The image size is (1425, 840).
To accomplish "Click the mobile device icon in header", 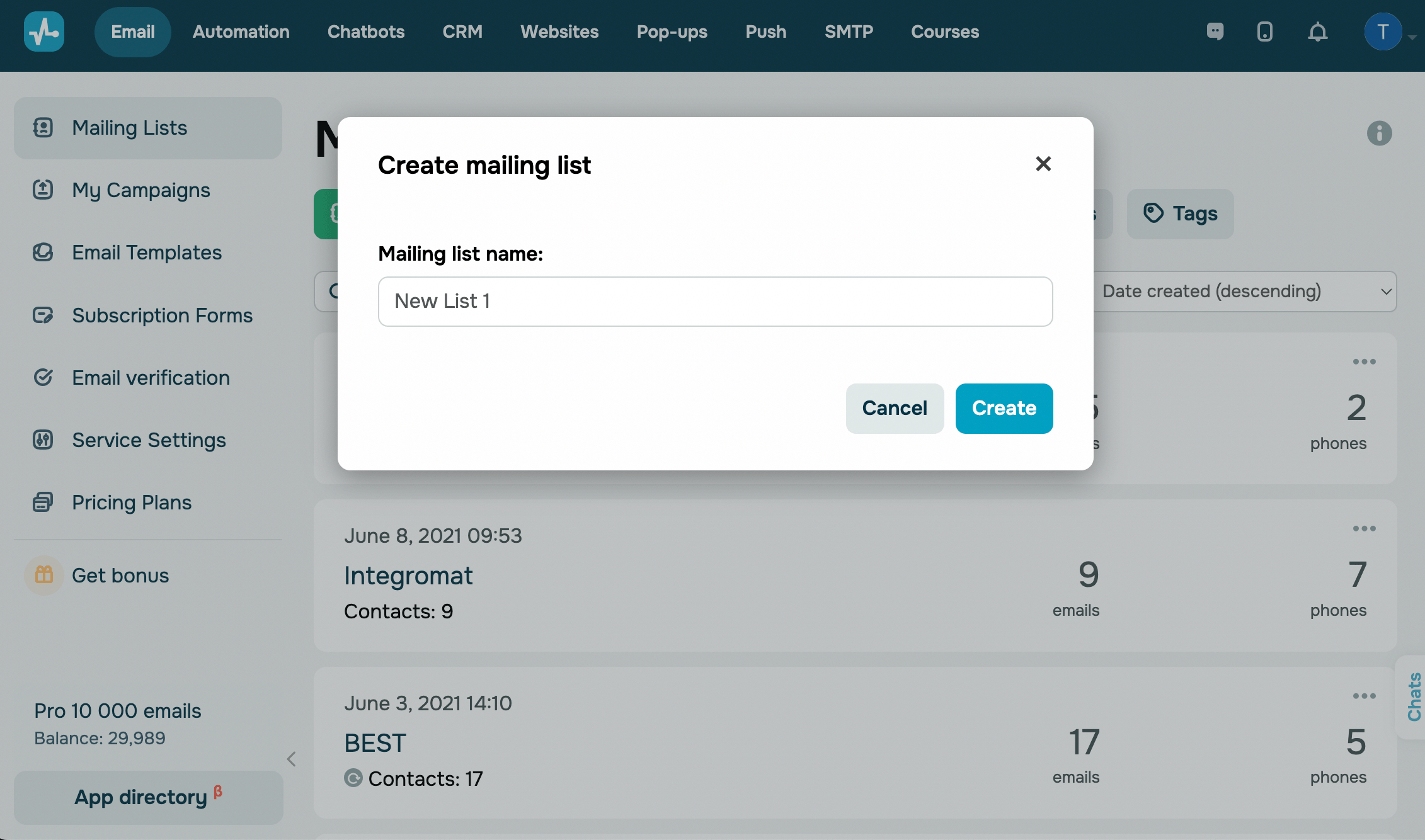I will (1264, 31).
